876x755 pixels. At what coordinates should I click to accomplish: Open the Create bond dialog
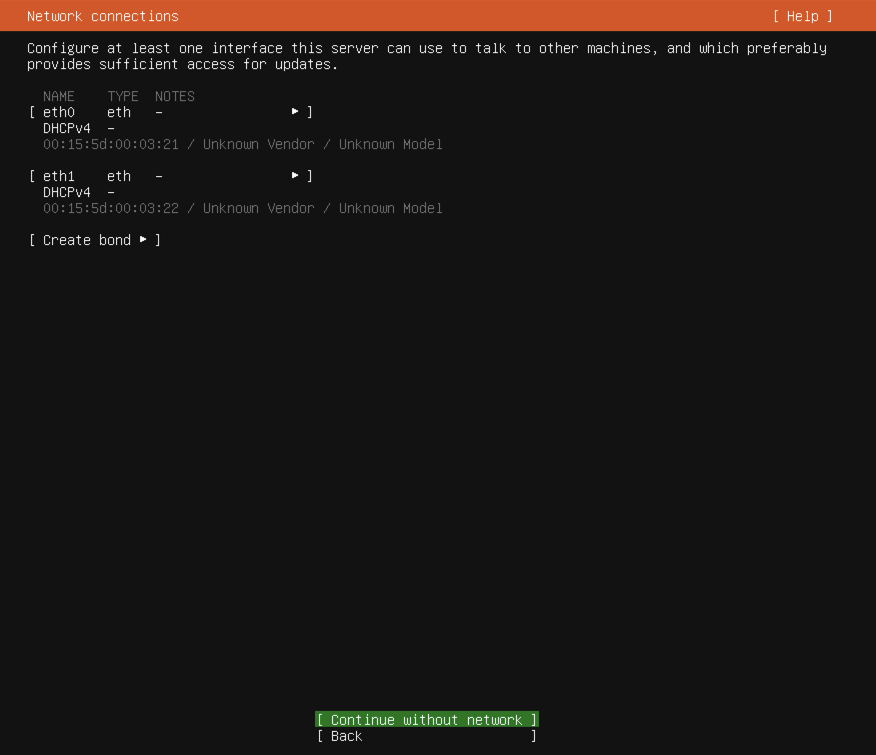(x=95, y=240)
